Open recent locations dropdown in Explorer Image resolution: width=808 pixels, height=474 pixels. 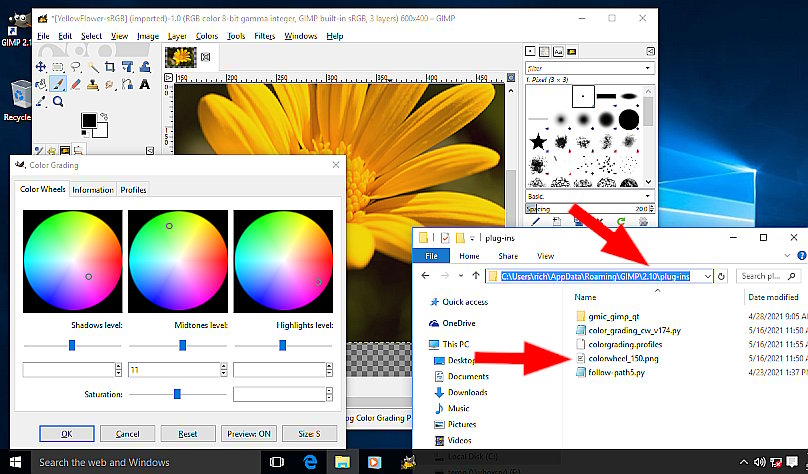(x=460, y=276)
